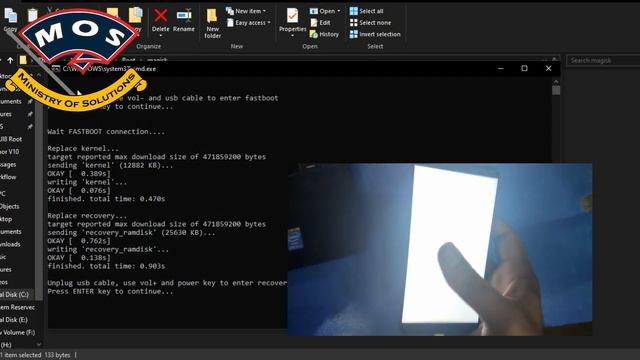Screen dimensions: 640x360
Task: Minimize the cmd.exe window
Action: pos(501,69)
